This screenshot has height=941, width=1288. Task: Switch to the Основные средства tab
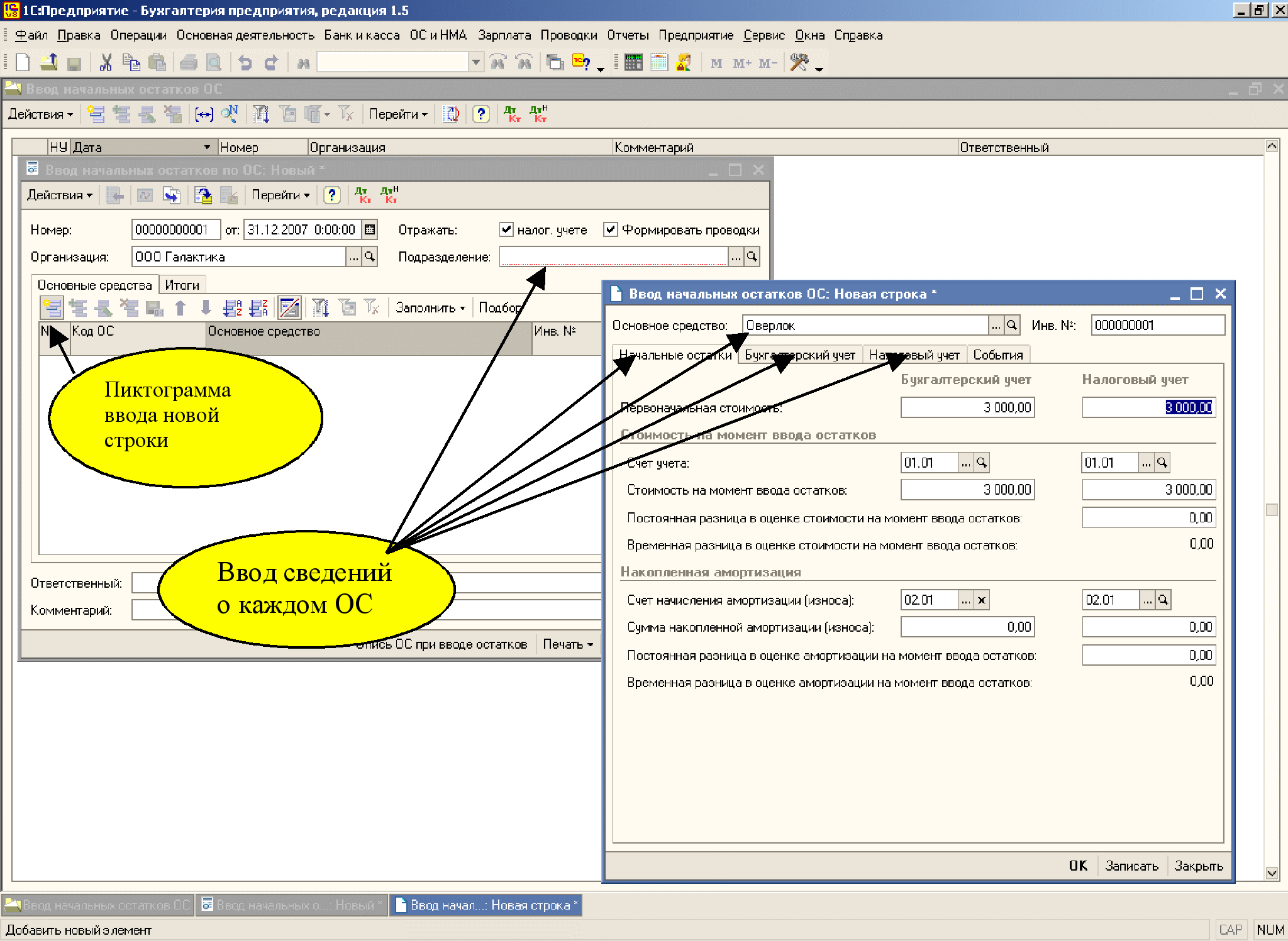94,285
